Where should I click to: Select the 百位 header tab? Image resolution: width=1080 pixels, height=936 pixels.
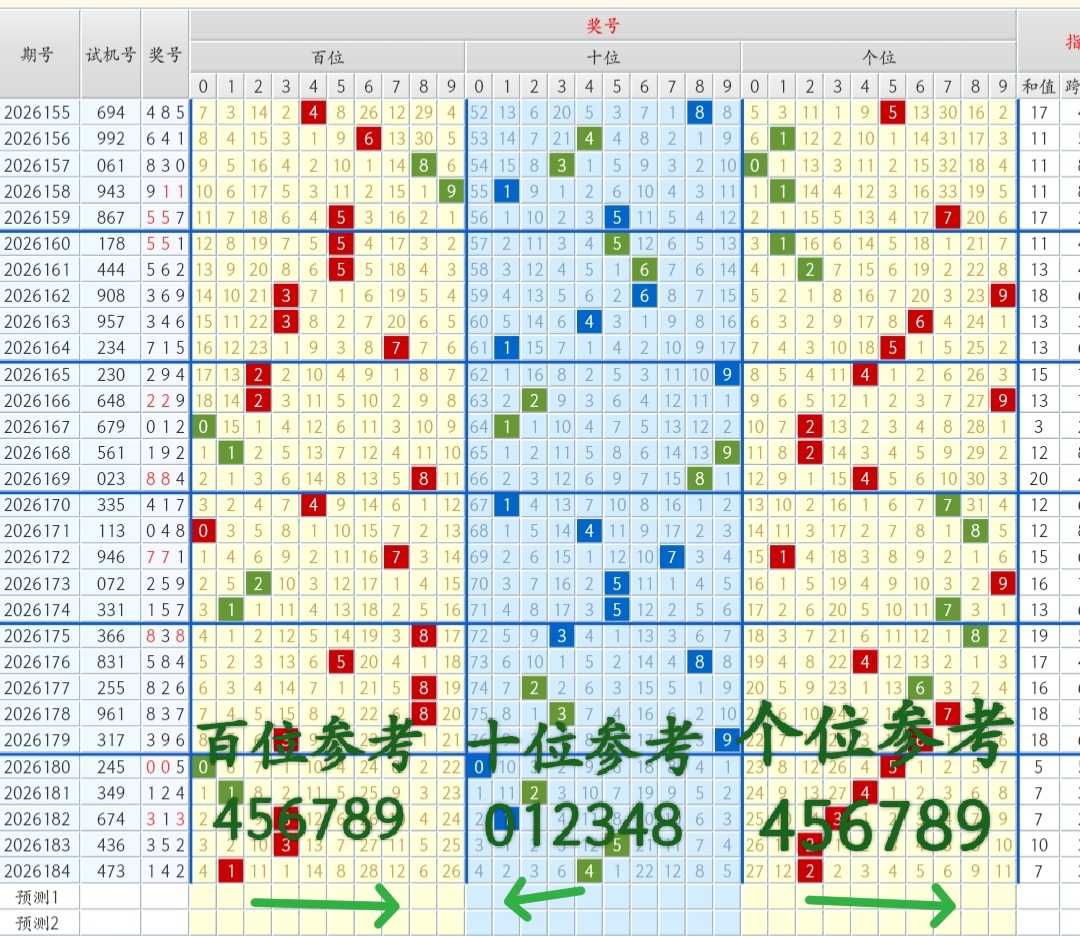coord(327,57)
